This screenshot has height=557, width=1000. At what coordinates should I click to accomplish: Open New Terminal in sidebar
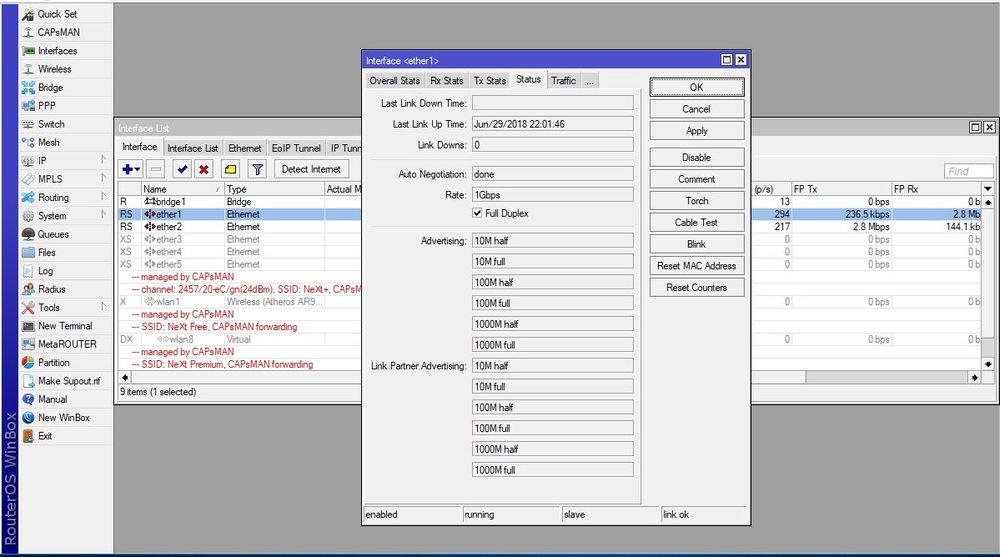[x=64, y=326]
